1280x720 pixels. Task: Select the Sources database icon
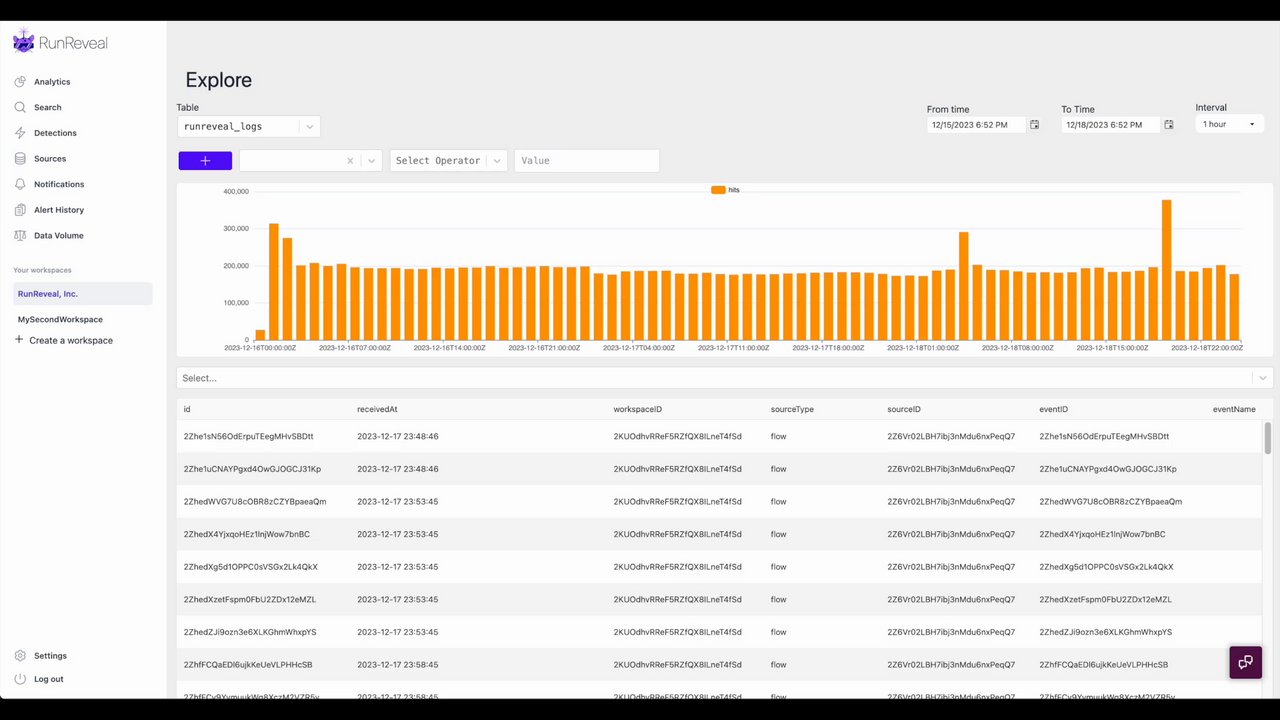(20, 159)
